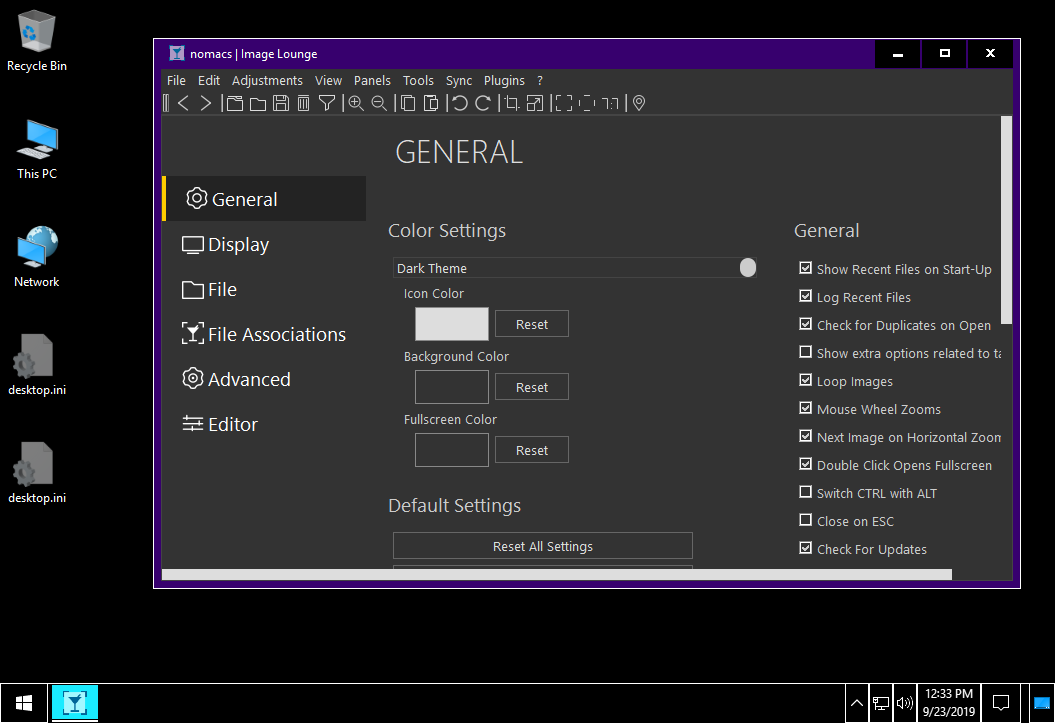This screenshot has width=1055, height=723.
Task: Click the GPS location pin icon
Action: tap(639, 103)
